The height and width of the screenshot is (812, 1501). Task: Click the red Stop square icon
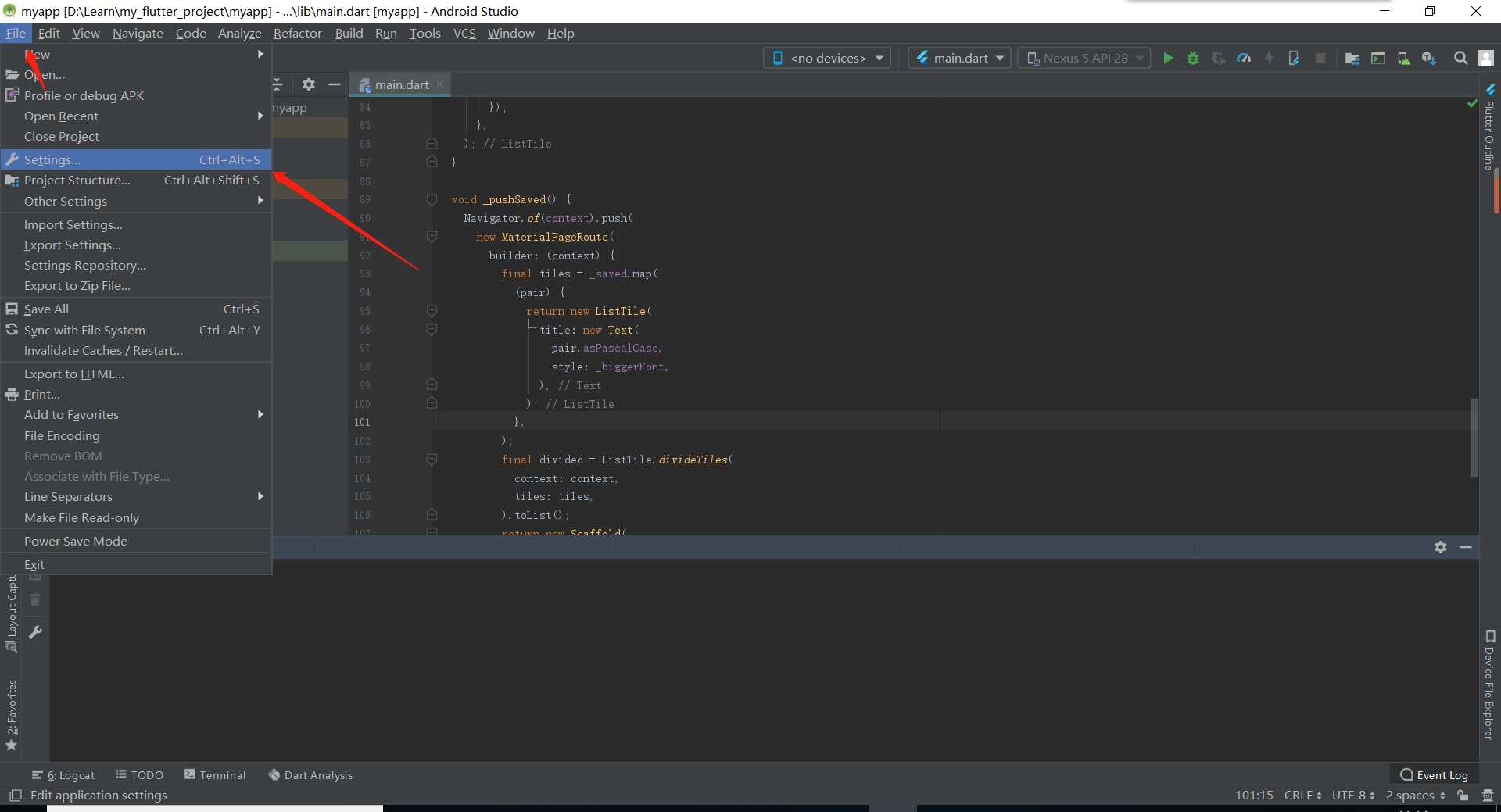click(1320, 58)
